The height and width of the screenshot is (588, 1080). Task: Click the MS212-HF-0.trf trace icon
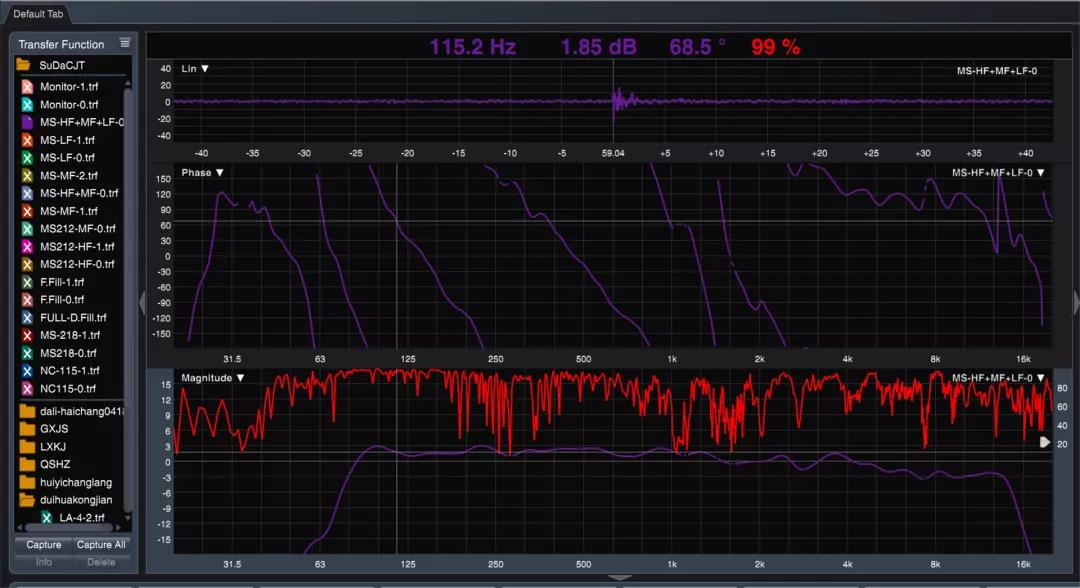point(27,264)
